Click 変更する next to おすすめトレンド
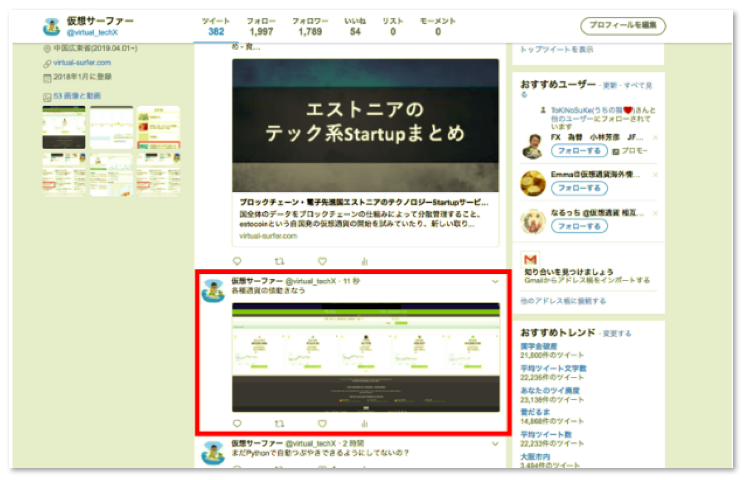 coord(617,333)
